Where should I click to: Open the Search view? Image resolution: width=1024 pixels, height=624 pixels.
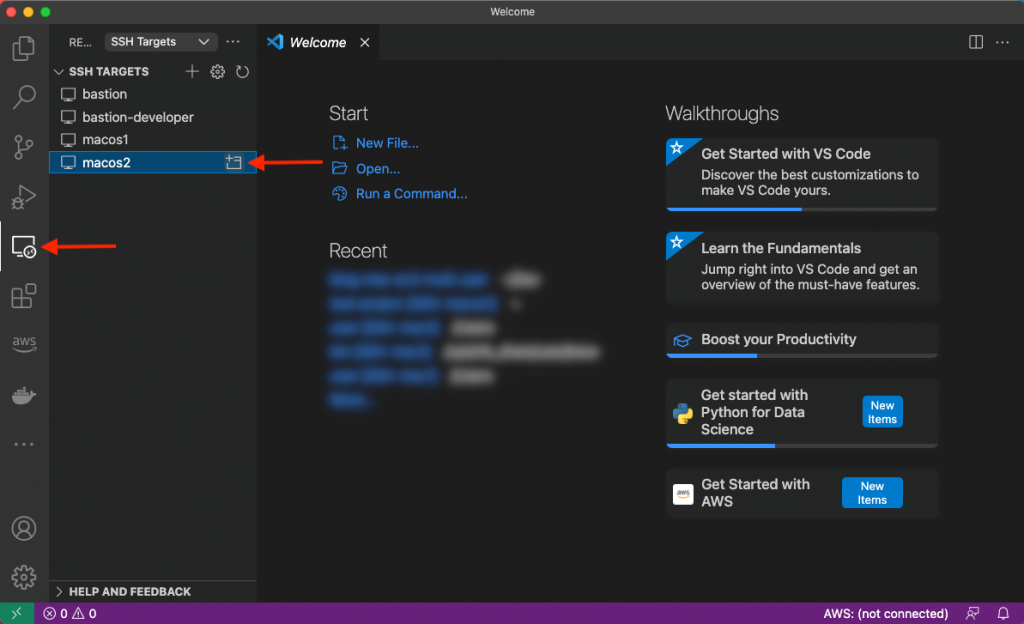(23, 97)
